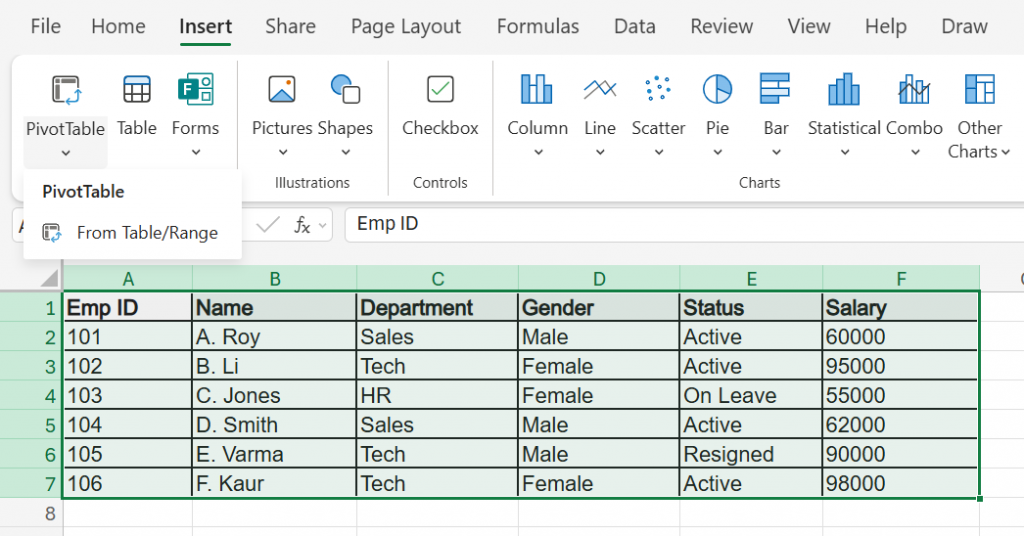This screenshot has height=536, width=1024.
Task: Click the Scatter chart icon
Action: [658, 91]
